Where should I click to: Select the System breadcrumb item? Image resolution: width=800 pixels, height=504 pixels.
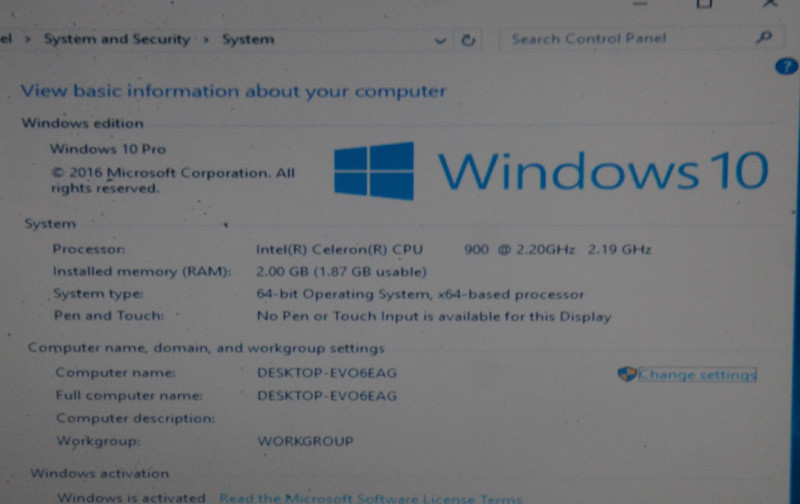pos(248,39)
